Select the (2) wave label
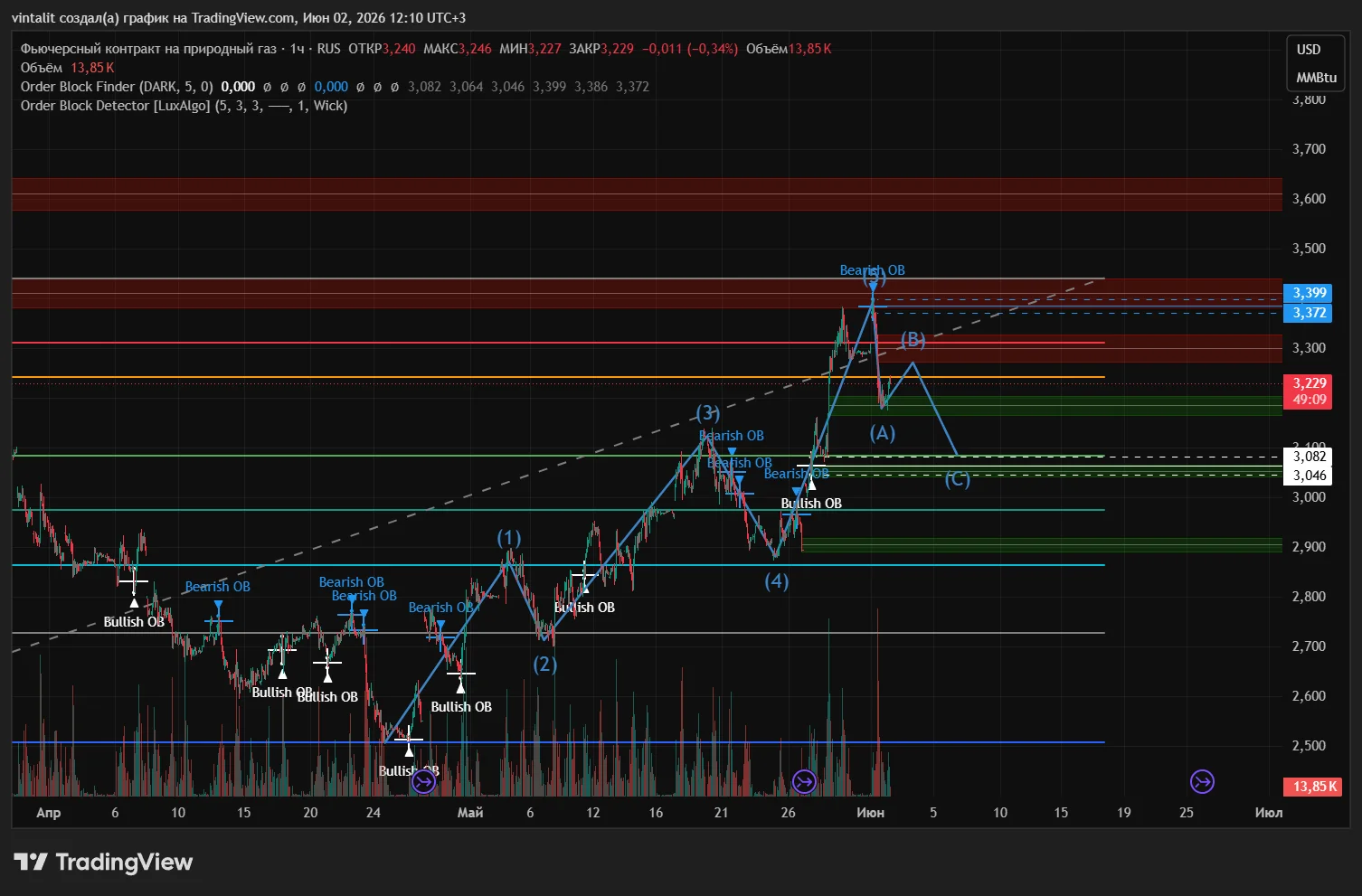 click(x=544, y=665)
